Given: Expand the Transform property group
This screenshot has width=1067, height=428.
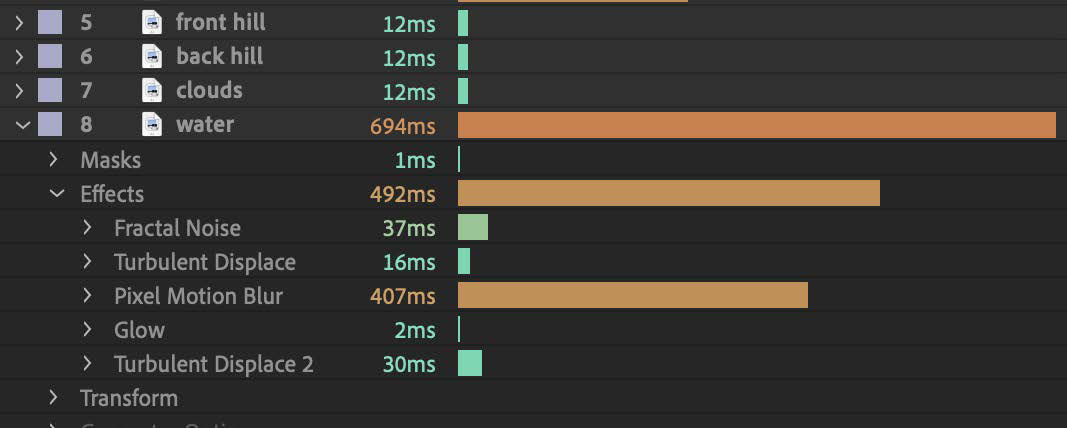Looking at the screenshot, I should coord(54,398).
